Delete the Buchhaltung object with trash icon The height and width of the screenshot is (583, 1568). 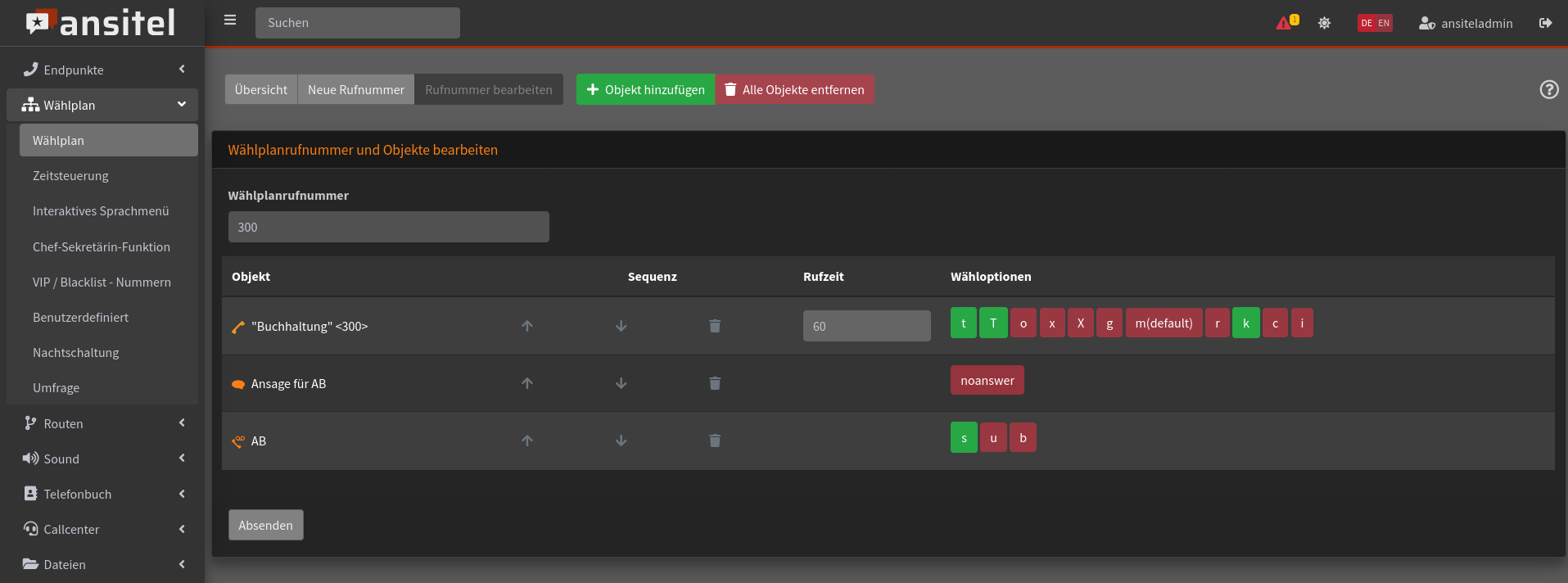coord(715,326)
